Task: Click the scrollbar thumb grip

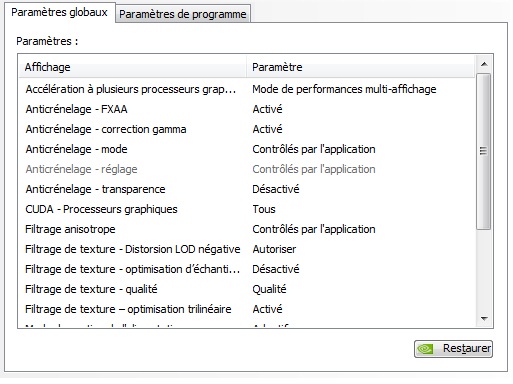Action: 483,151
